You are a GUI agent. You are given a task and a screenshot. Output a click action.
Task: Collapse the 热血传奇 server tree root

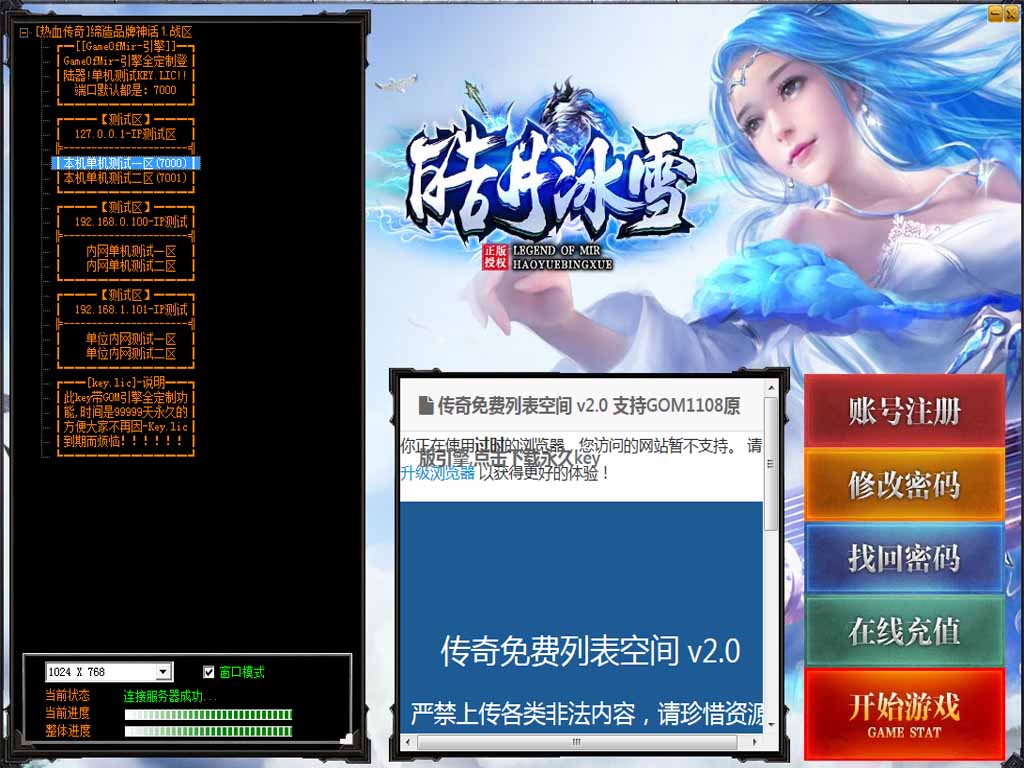coord(24,32)
